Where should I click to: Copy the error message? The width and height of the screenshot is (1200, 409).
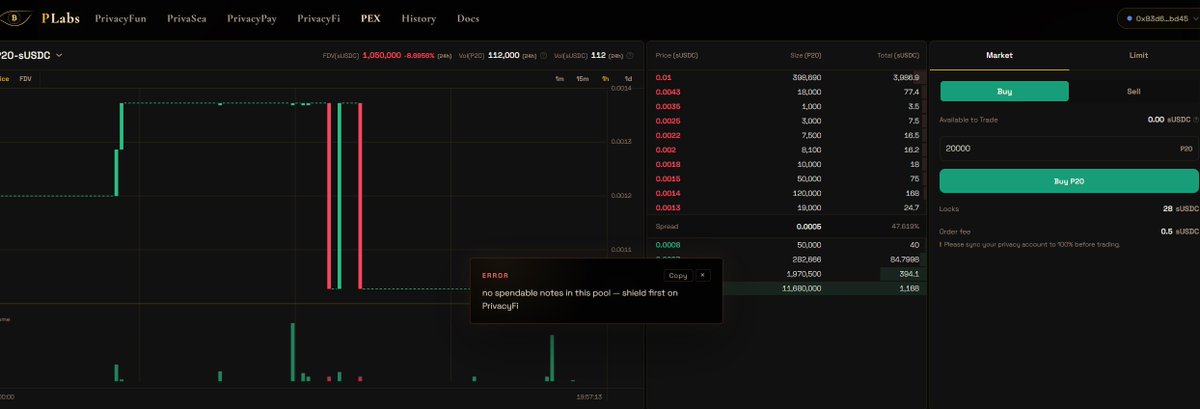[x=678, y=275]
